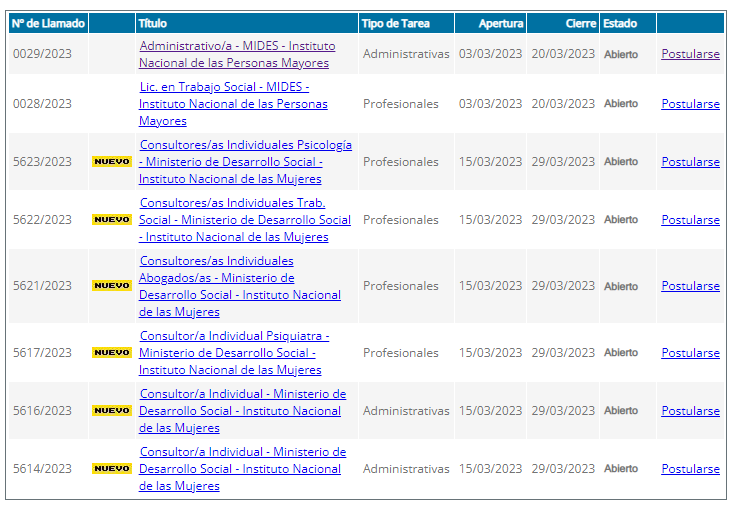Click the NUEVO badge for call 5617/2023
735x509 pixels.
pyautogui.click(x=112, y=353)
